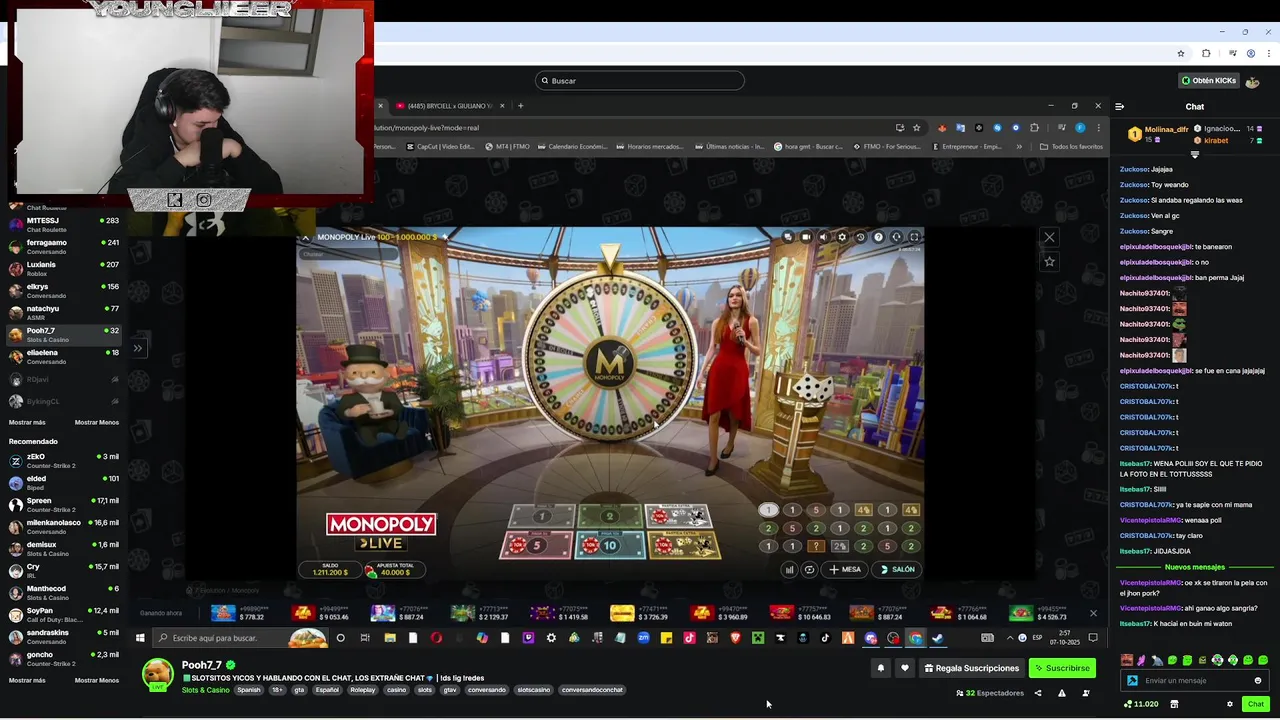Viewport: 1280px width, 720px height.
Task: Open the Calendario Económico bookmark
Action: [571, 146]
